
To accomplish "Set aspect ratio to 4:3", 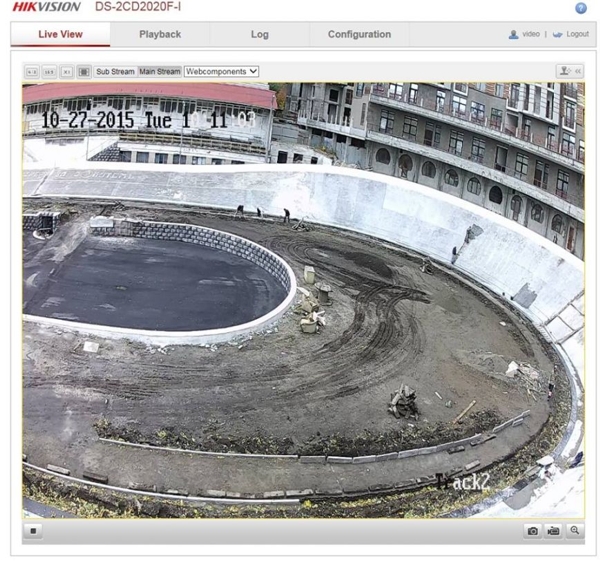I will 32,72.
